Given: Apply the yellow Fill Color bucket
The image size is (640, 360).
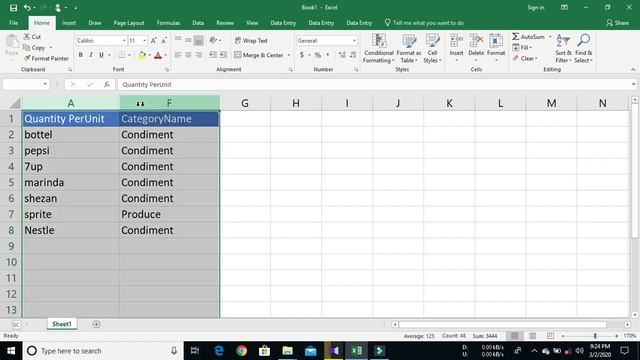Looking at the screenshot, I should pos(142,55).
